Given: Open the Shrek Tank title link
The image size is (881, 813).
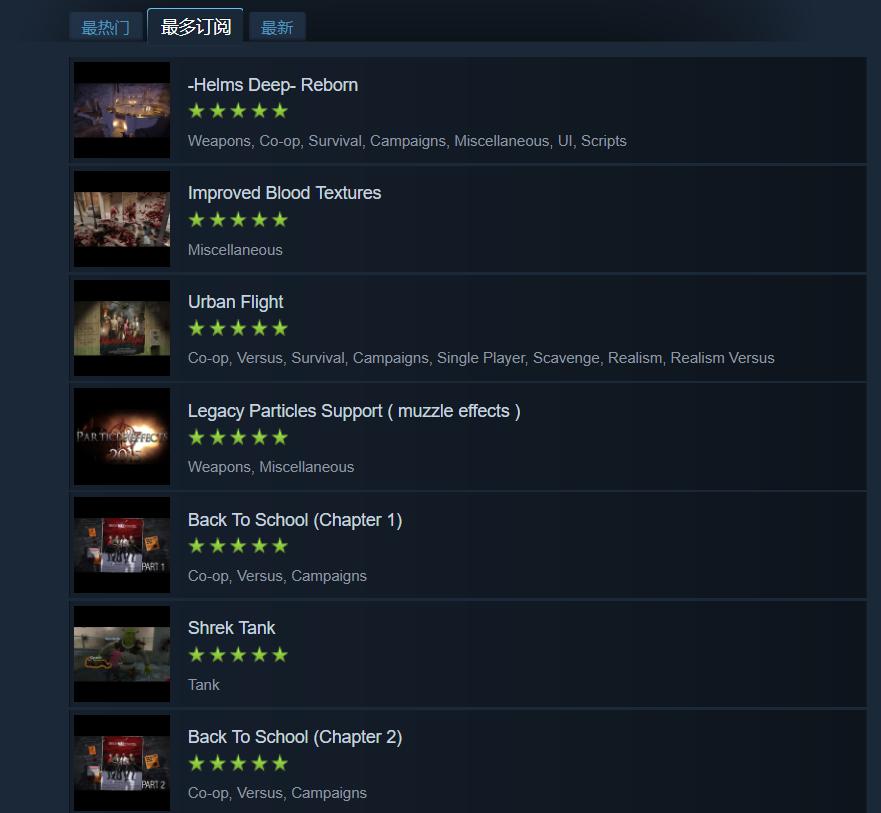Looking at the screenshot, I should click(231, 628).
